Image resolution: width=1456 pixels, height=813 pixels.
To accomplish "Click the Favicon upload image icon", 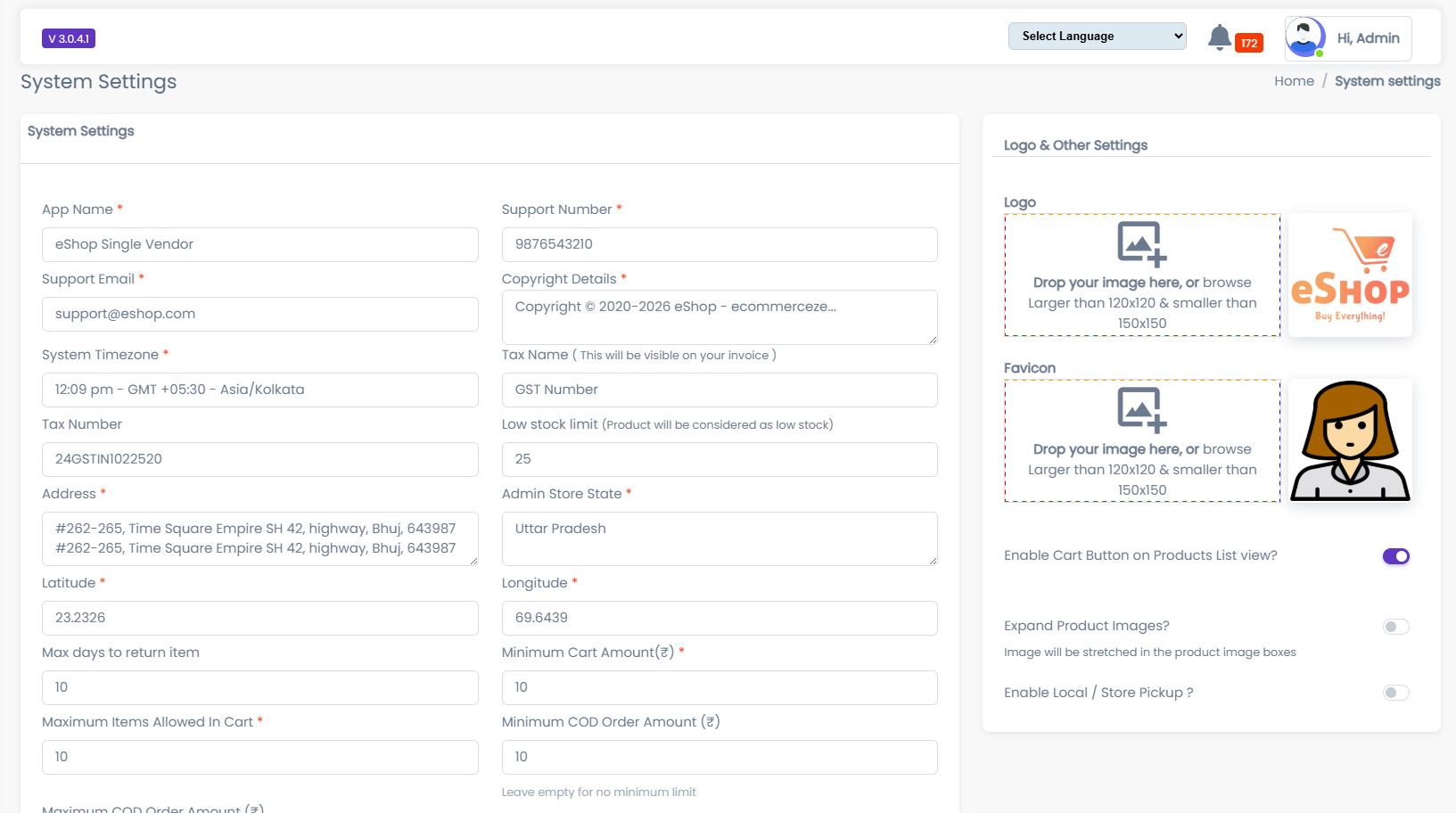I will pyautogui.click(x=1142, y=410).
